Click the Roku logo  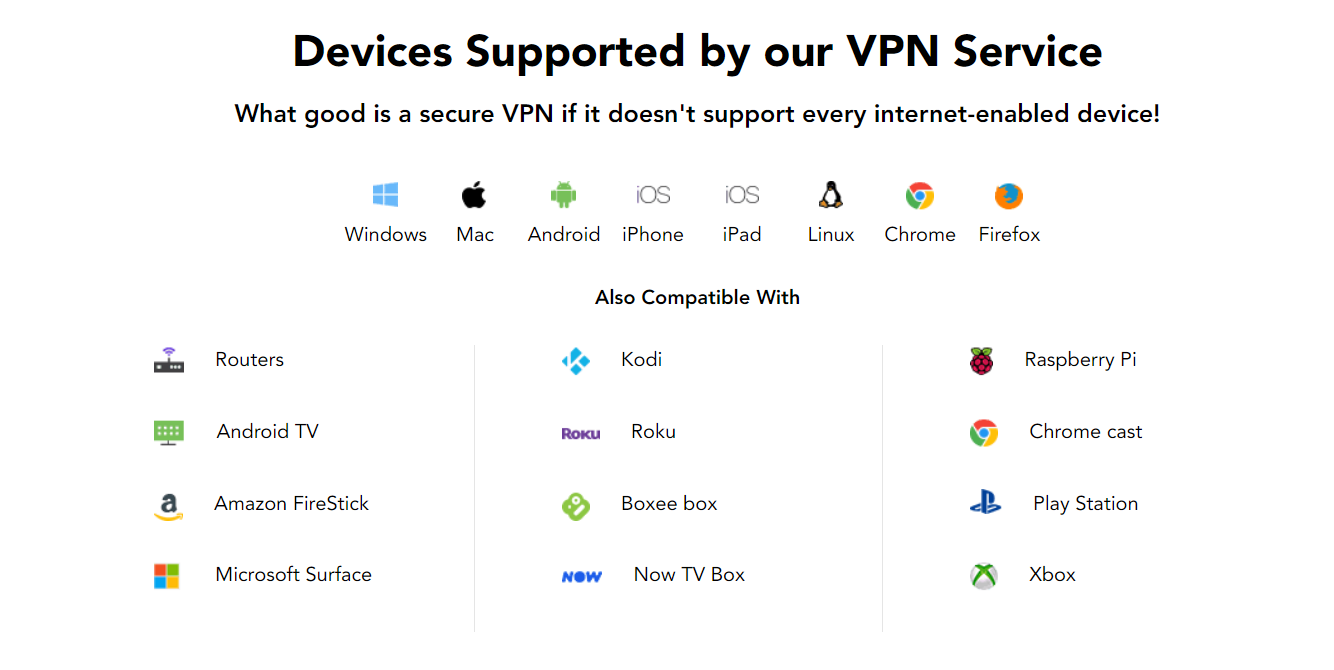(x=581, y=432)
